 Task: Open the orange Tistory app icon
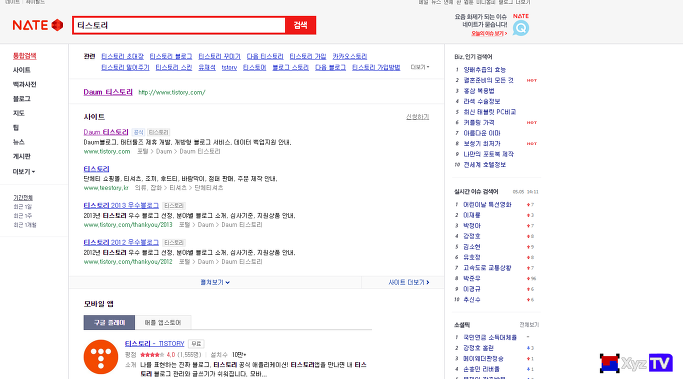click(101, 357)
